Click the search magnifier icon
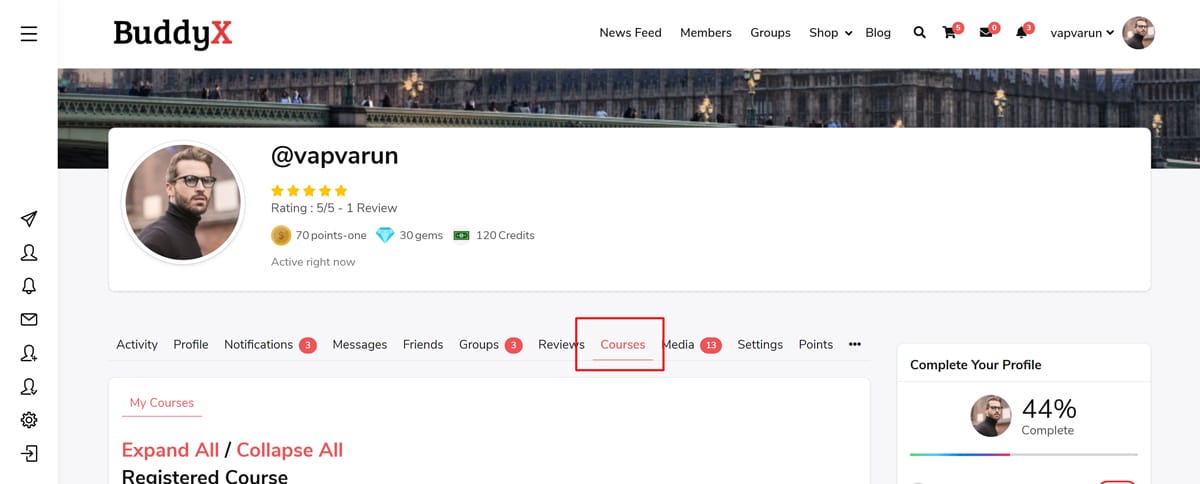This screenshot has height=484, width=1200. 919,33
